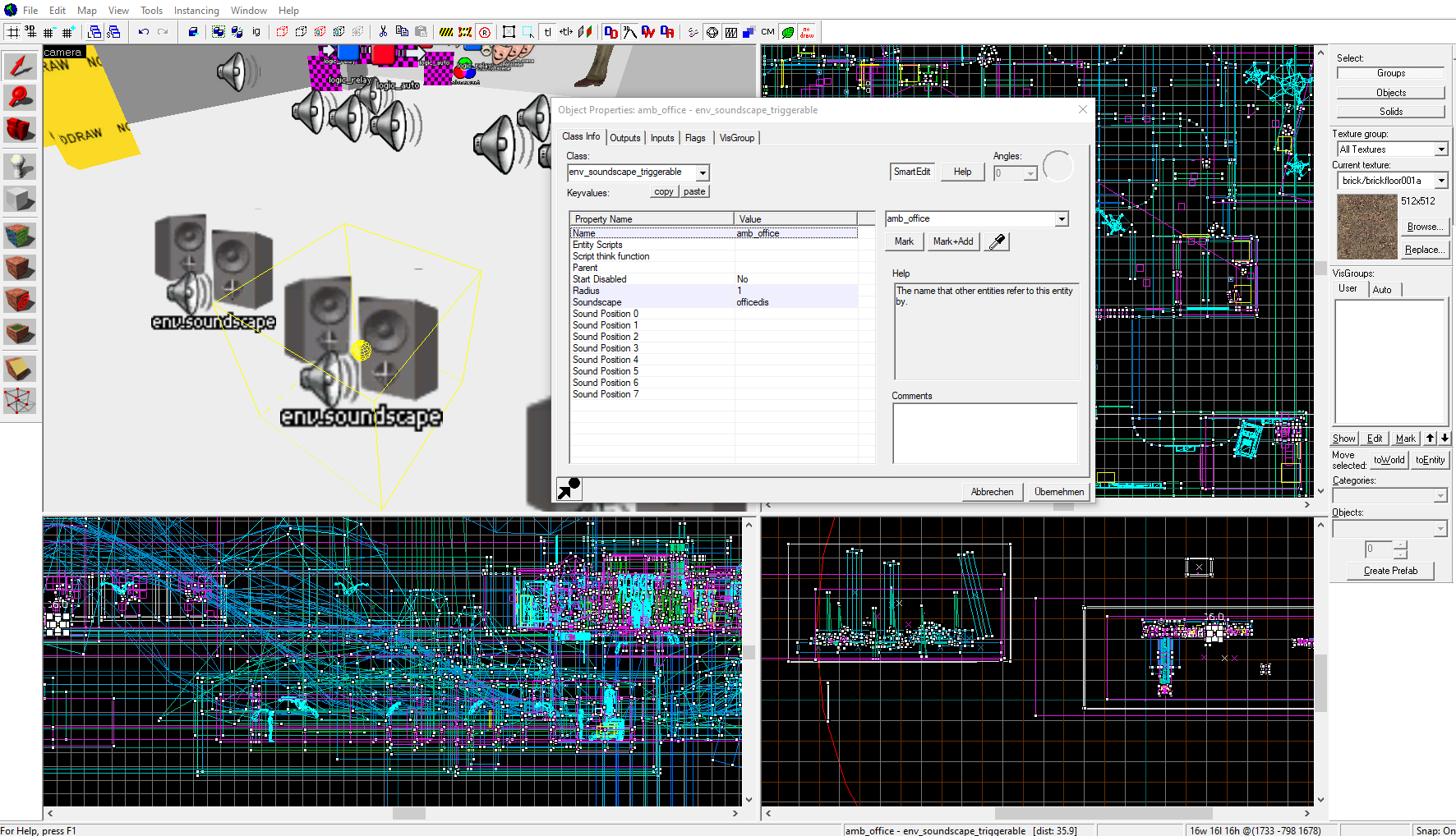Open the Texture group dropdown
The width and height of the screenshot is (1456, 836).
coord(1440,149)
